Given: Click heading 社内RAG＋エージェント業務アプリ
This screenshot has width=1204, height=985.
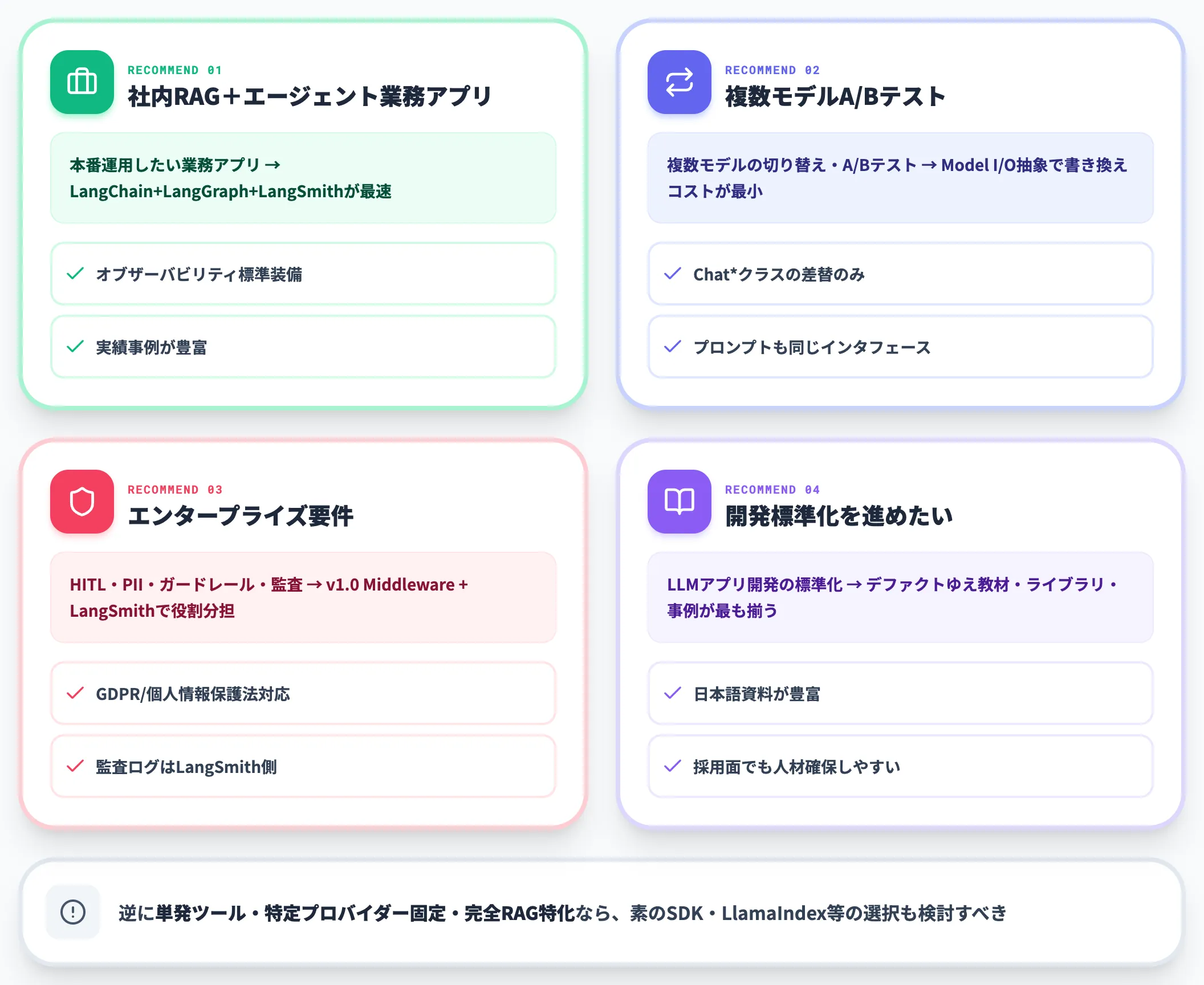Looking at the screenshot, I should tap(310, 97).
